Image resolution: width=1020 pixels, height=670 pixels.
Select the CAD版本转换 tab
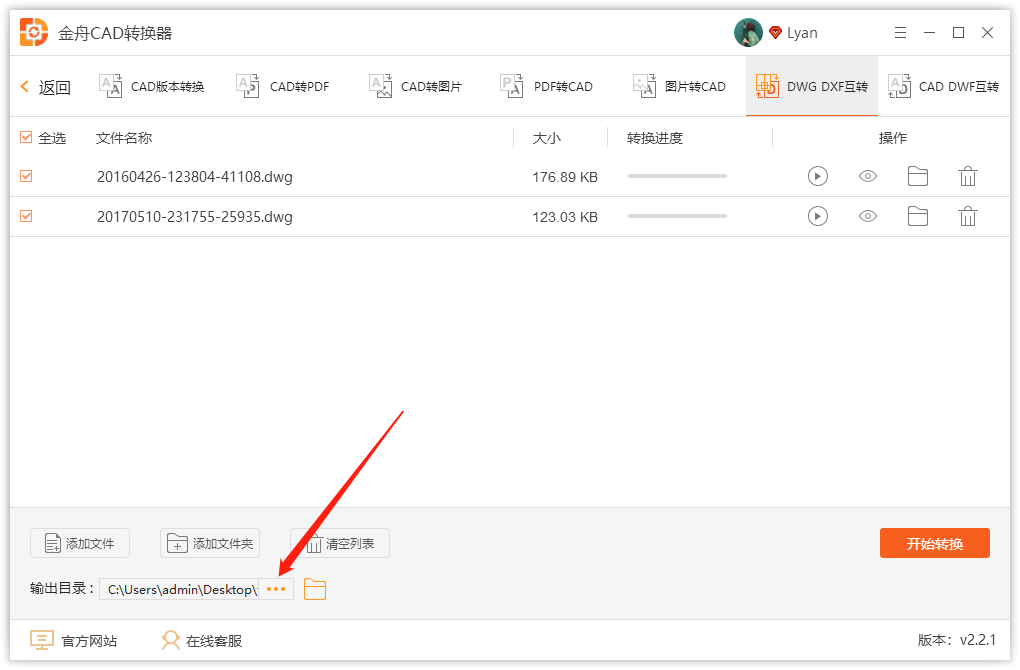pyautogui.click(x=151, y=86)
